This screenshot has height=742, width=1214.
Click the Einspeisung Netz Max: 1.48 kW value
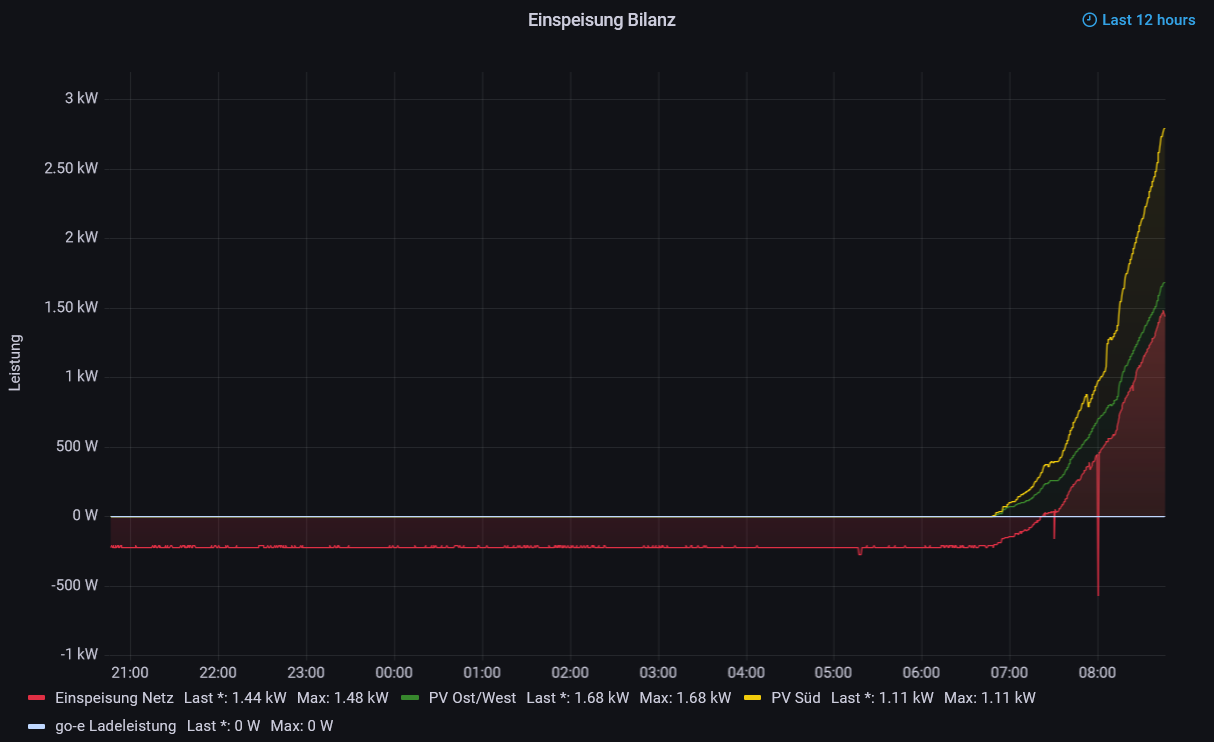342,698
